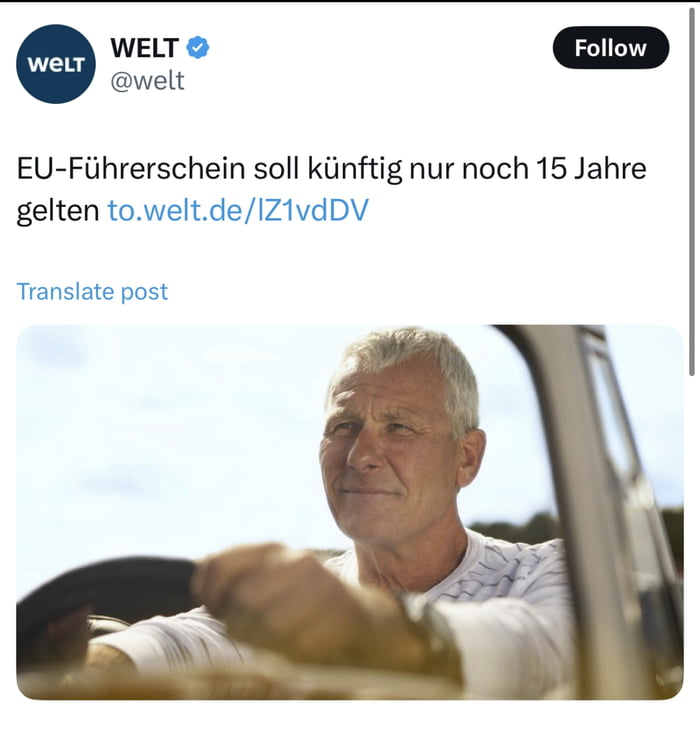This screenshot has height=730, width=700.
Task: Click the word "gelten" before the link
Action: 58,211
